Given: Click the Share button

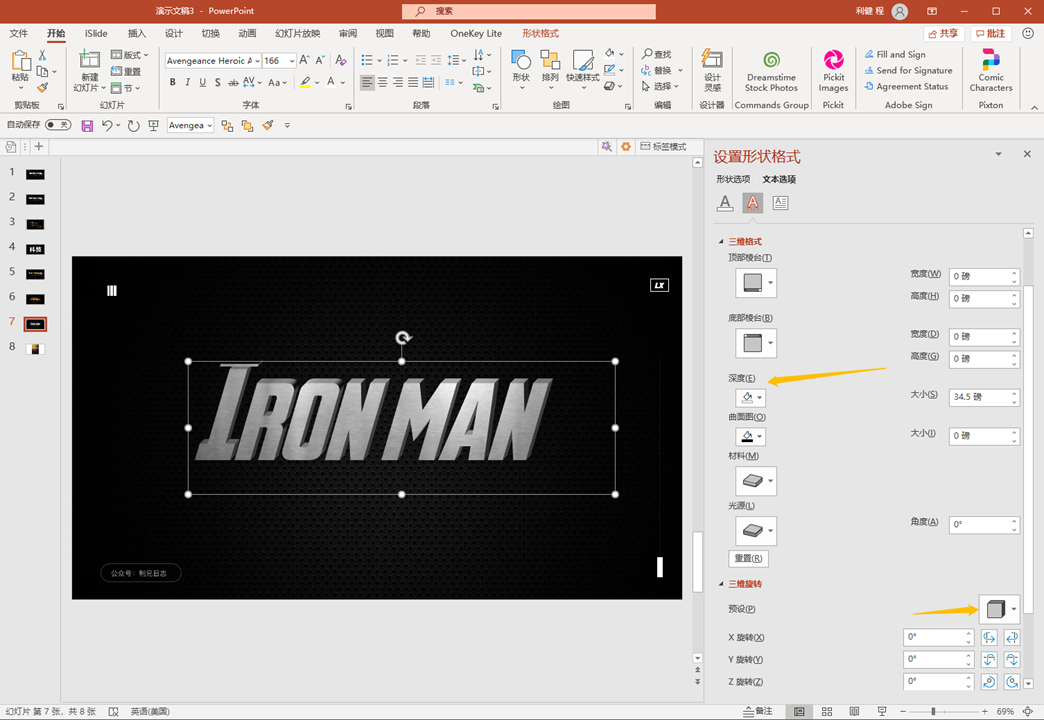Looking at the screenshot, I should pos(943,33).
